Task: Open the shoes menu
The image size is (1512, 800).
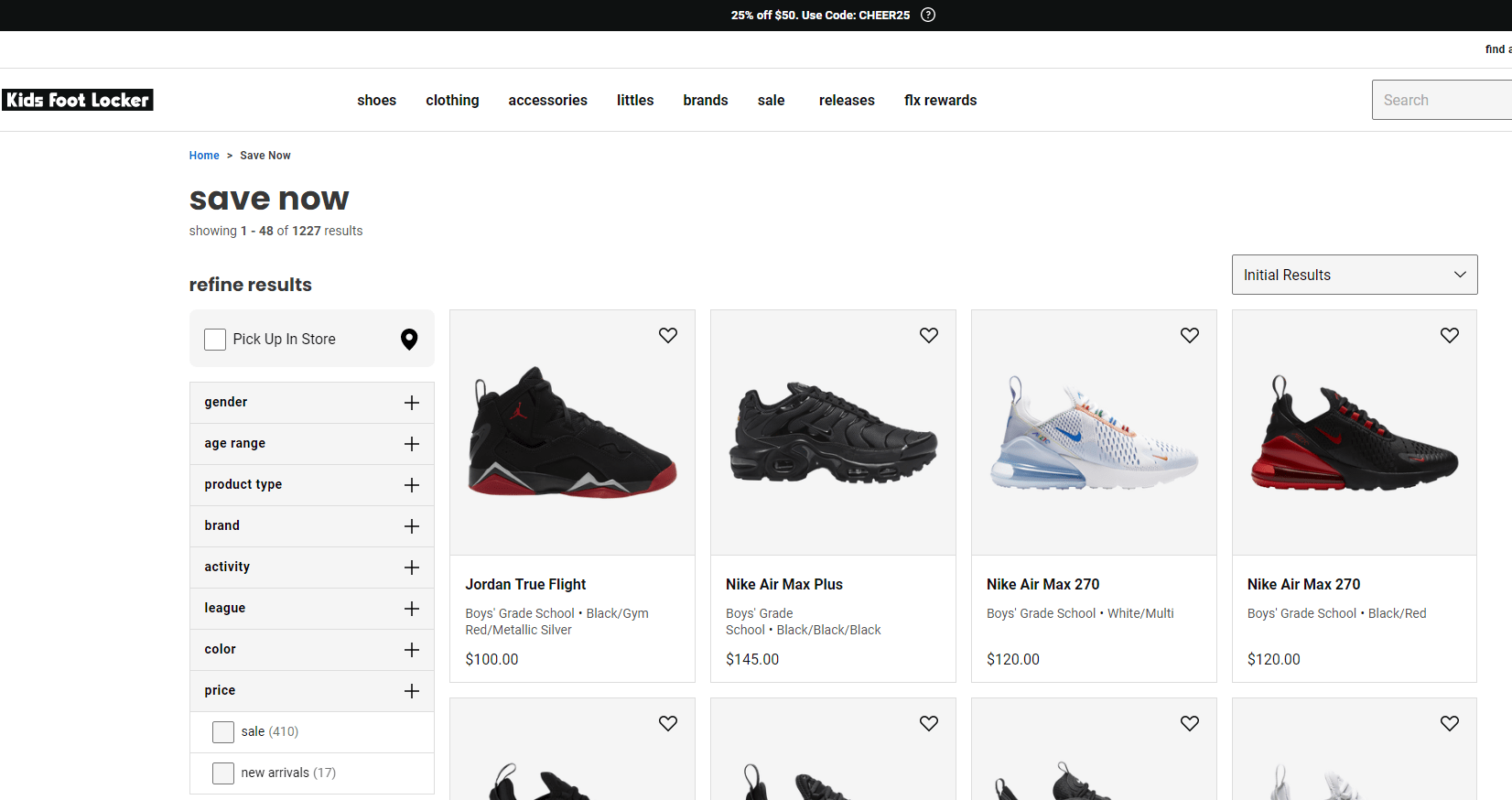Action: pyautogui.click(x=377, y=100)
